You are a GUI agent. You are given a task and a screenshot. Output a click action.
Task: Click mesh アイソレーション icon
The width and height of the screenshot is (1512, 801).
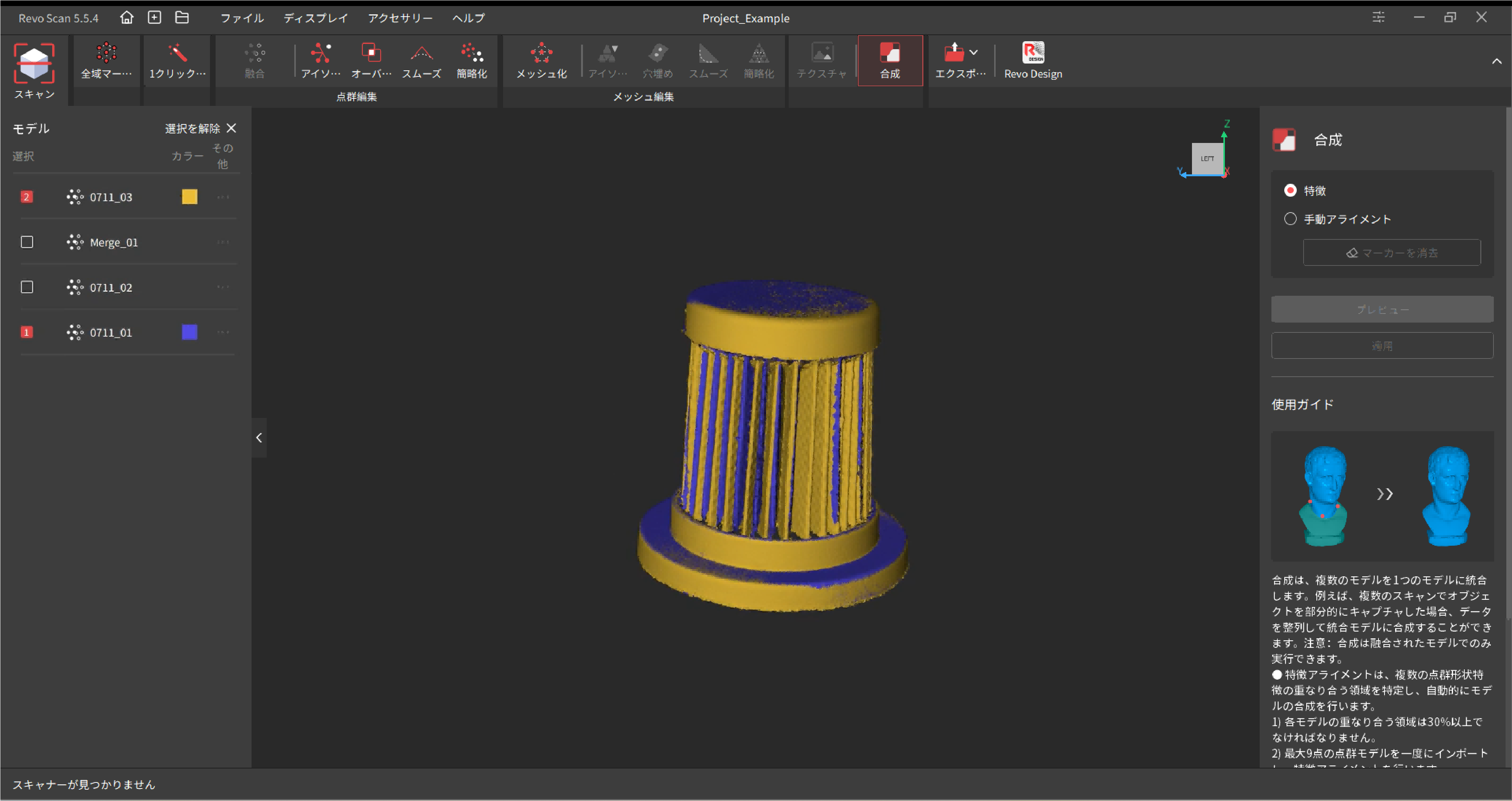coord(608,60)
